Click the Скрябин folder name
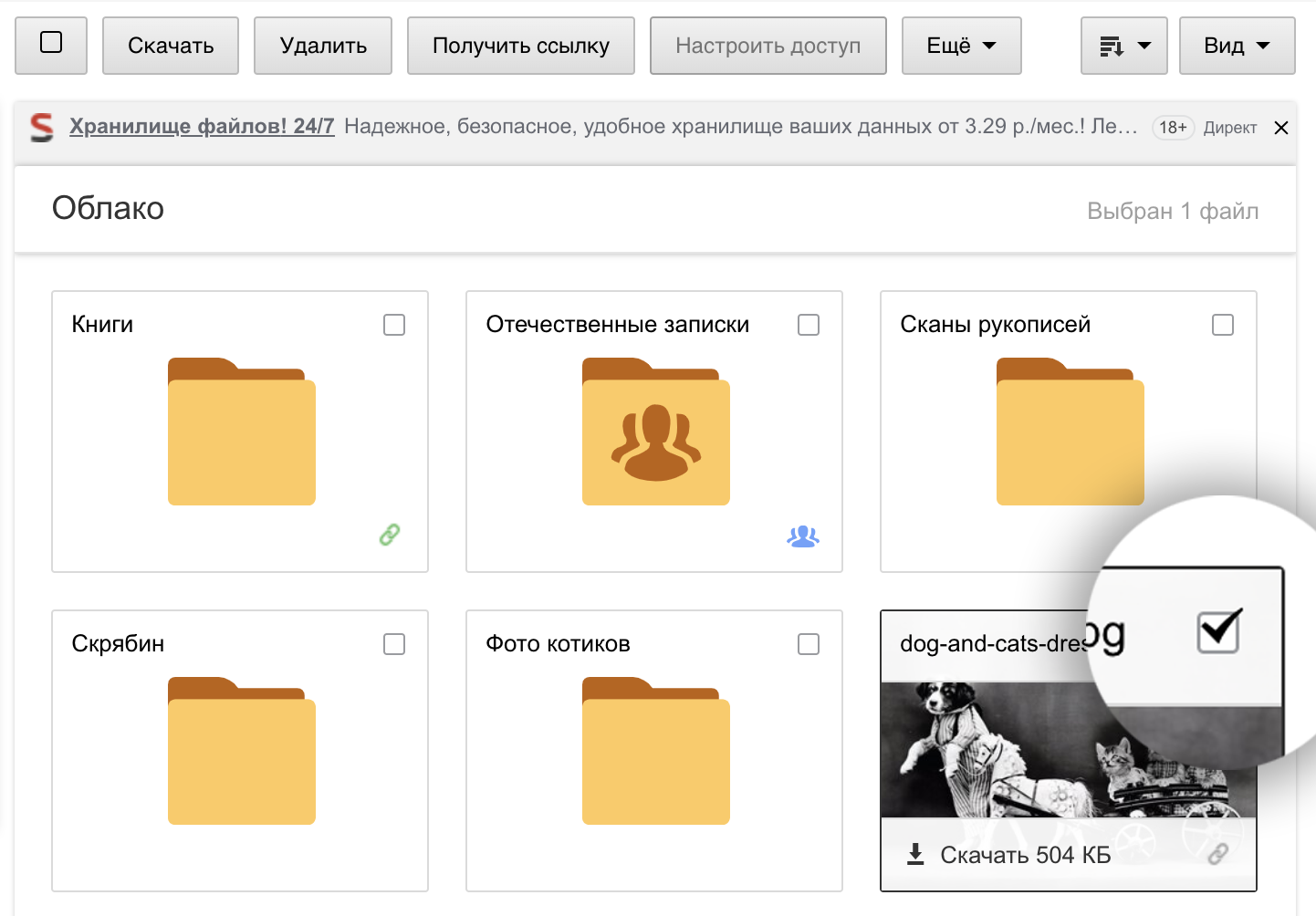The image size is (1316, 916). click(118, 643)
